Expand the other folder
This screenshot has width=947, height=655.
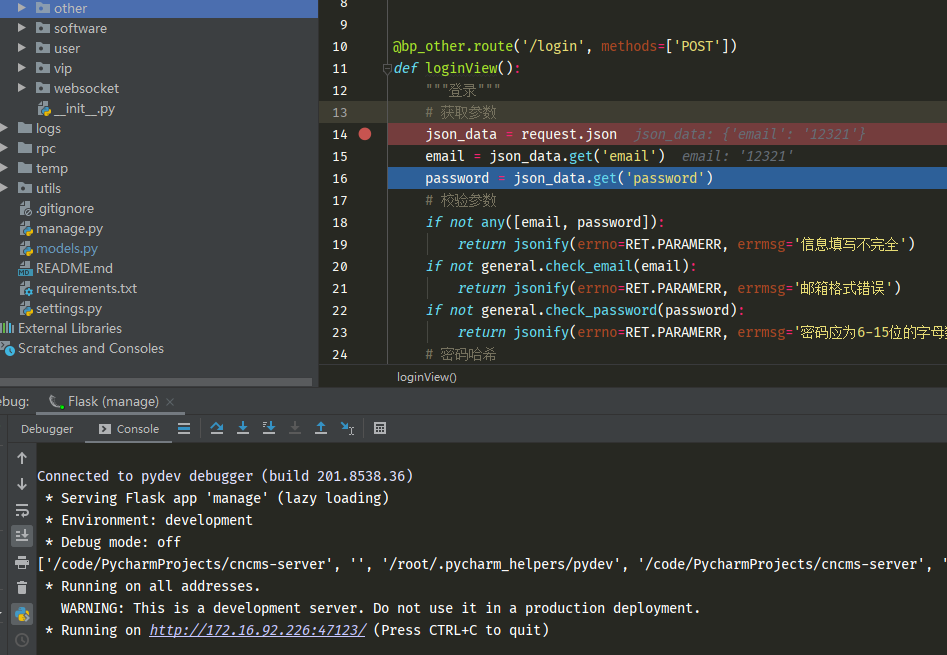(x=22, y=8)
